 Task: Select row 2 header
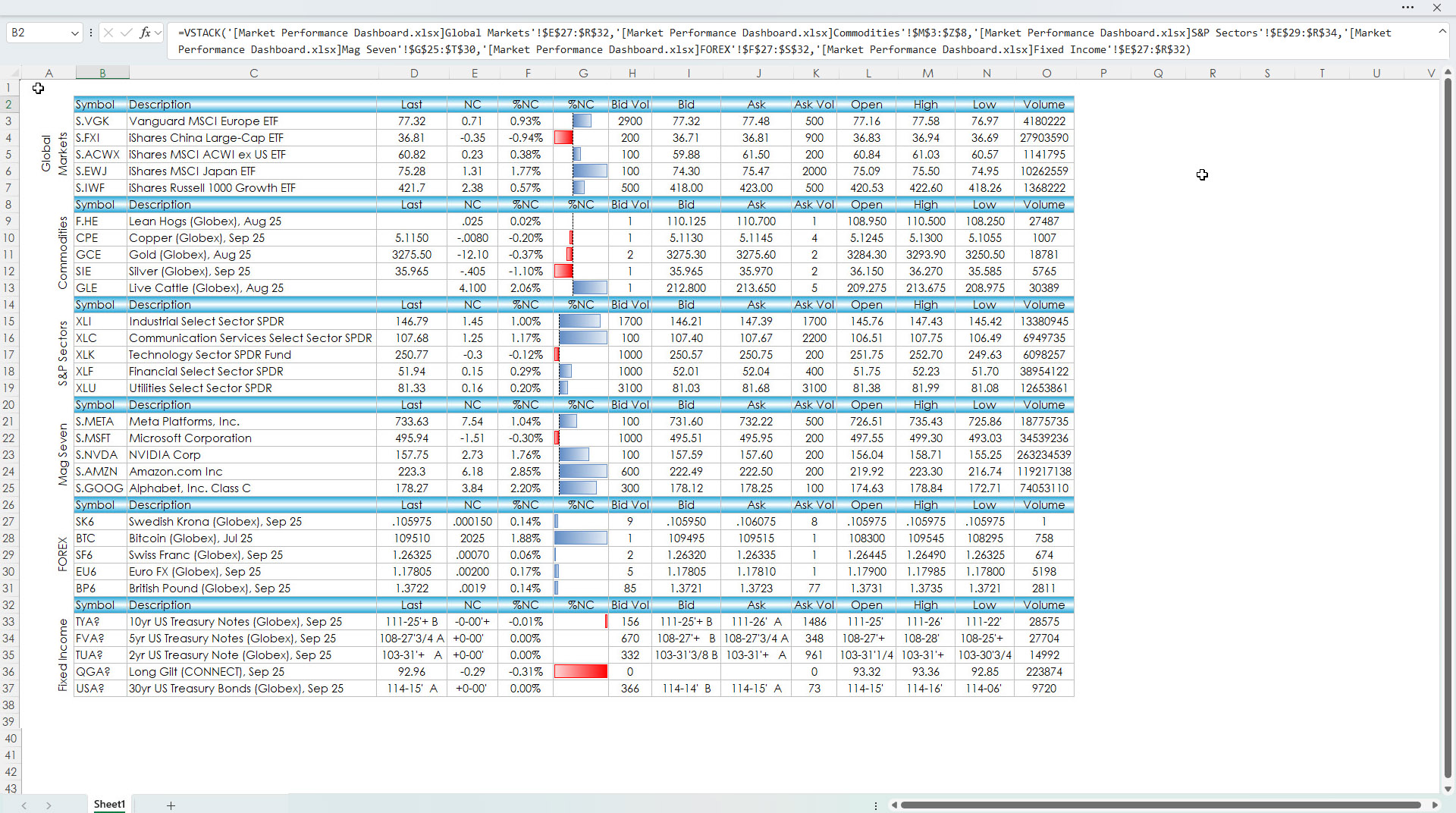click(x=9, y=105)
